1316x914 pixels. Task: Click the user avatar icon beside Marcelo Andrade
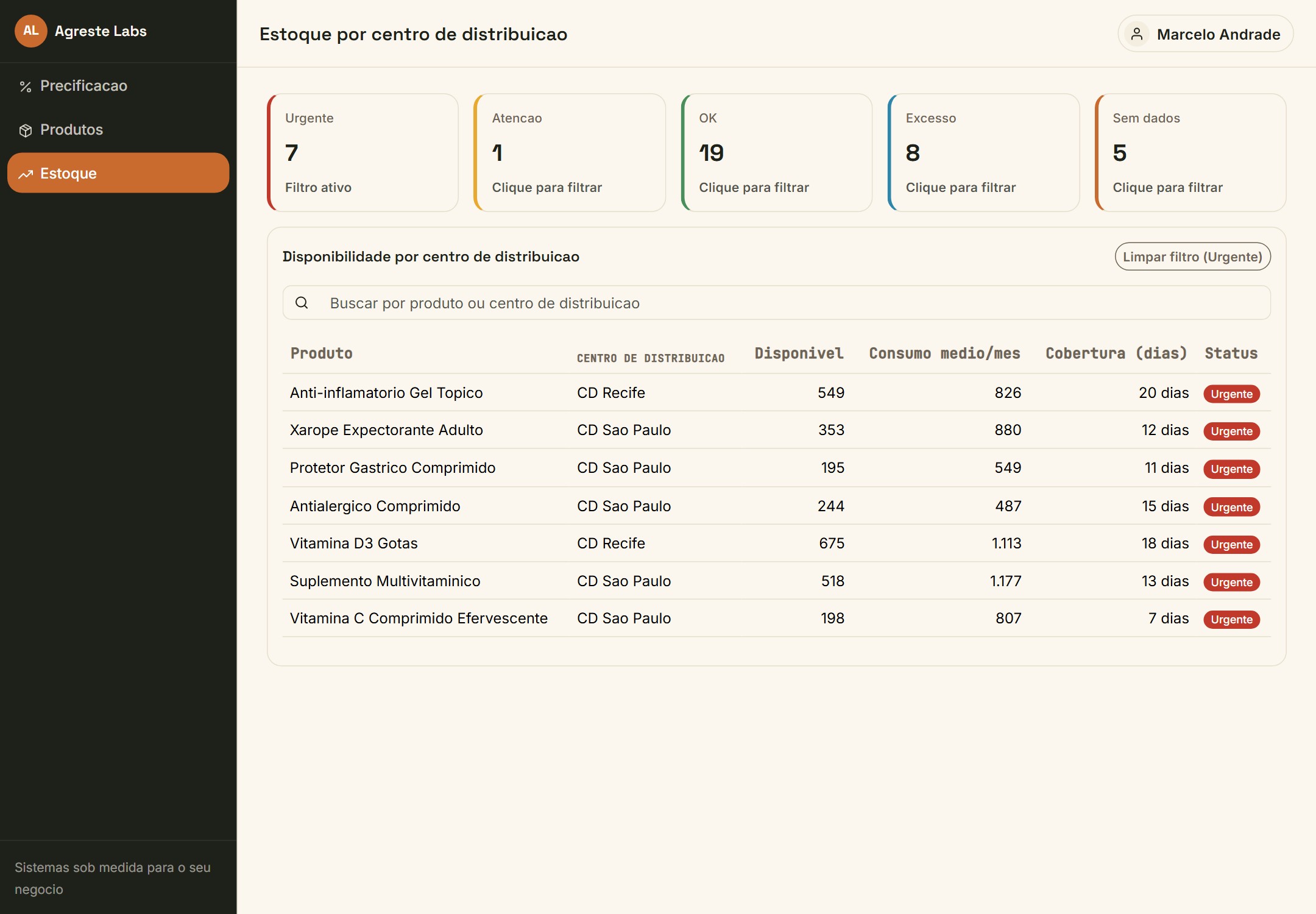[1136, 34]
